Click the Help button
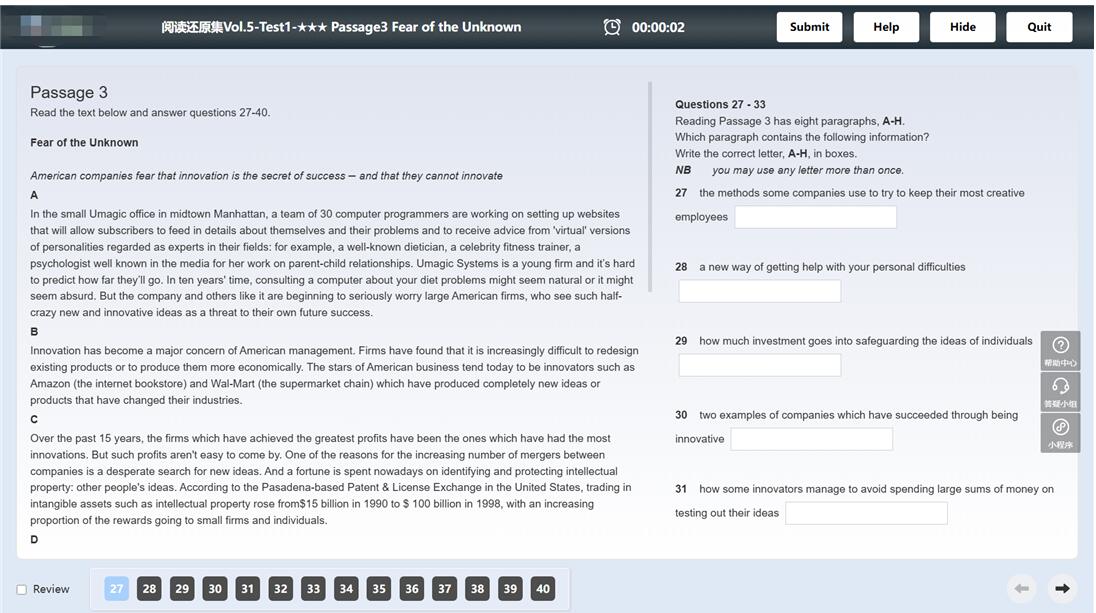1096x613 pixels. 886,27
